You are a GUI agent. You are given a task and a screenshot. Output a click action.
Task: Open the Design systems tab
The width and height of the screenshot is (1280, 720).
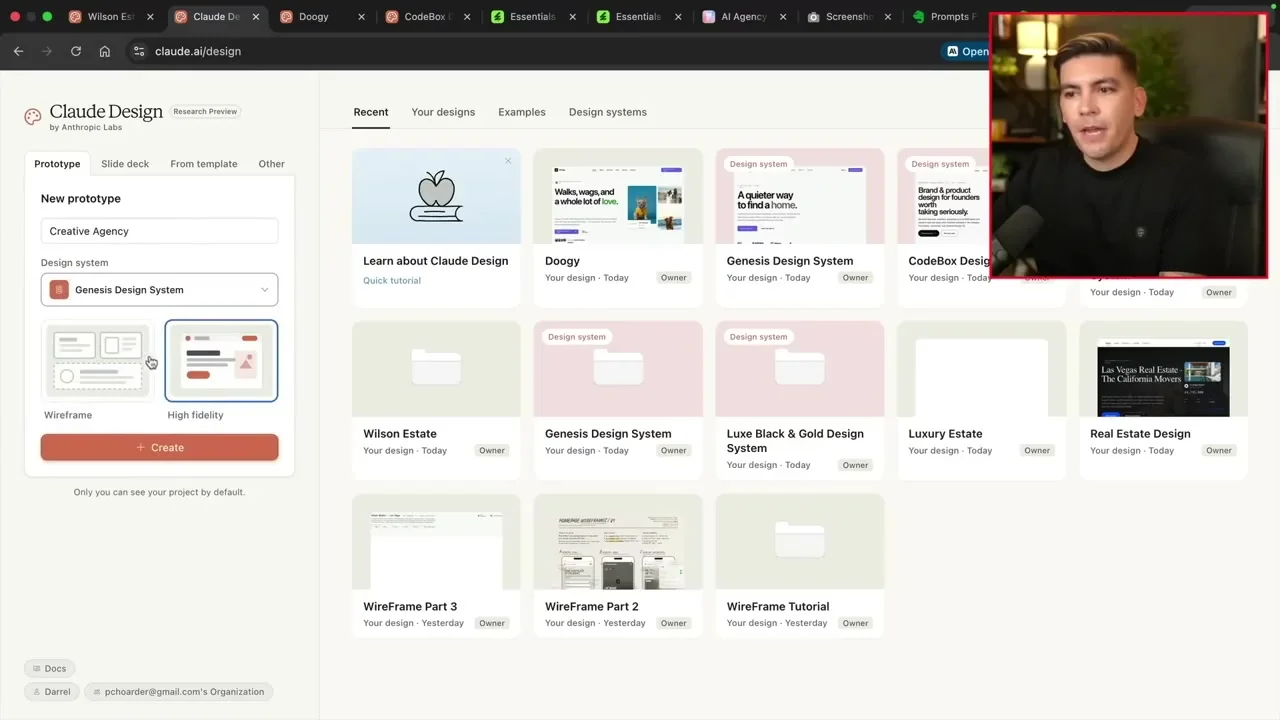pyautogui.click(x=608, y=112)
